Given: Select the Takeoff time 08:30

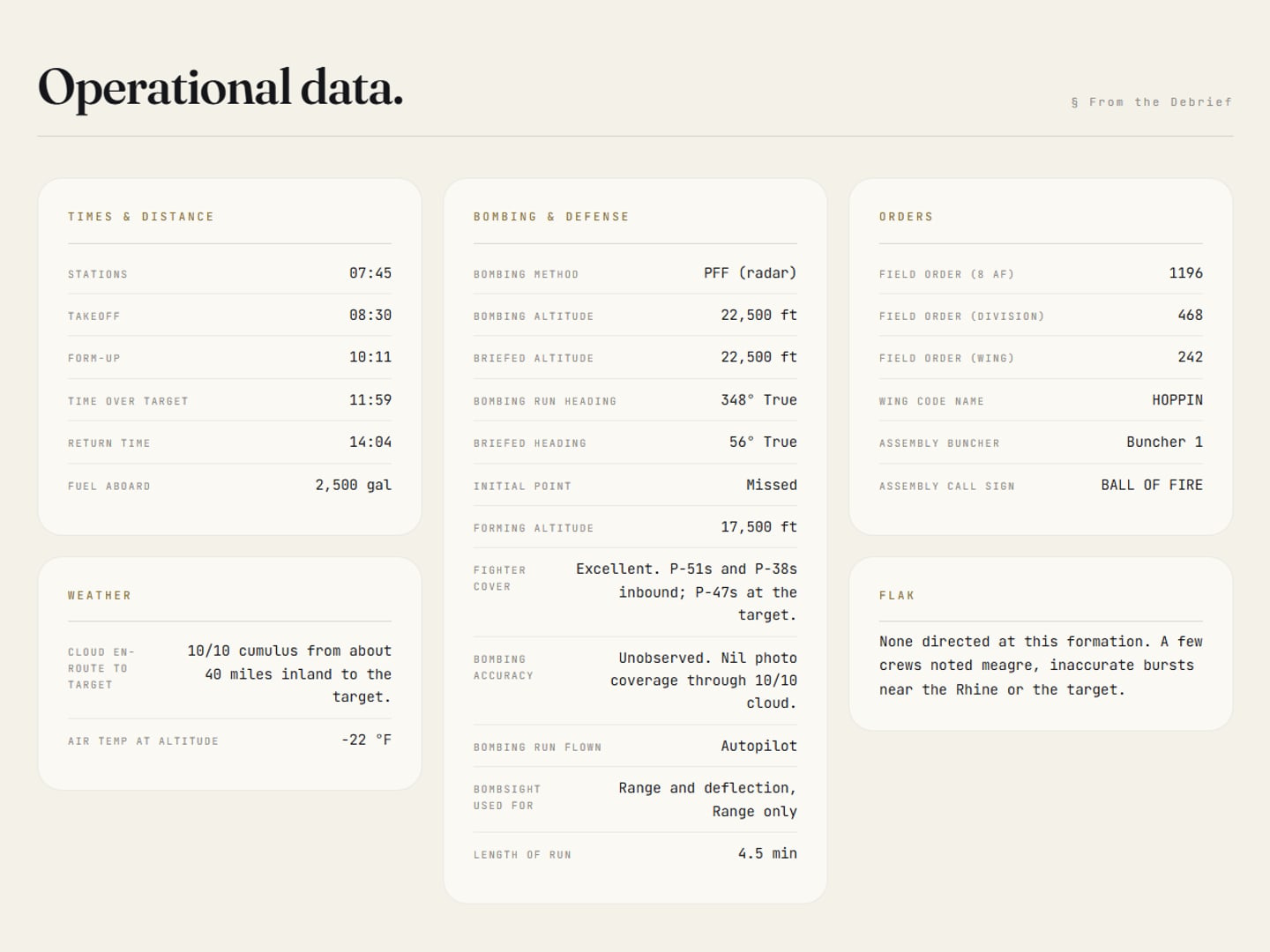Looking at the screenshot, I should point(370,316).
